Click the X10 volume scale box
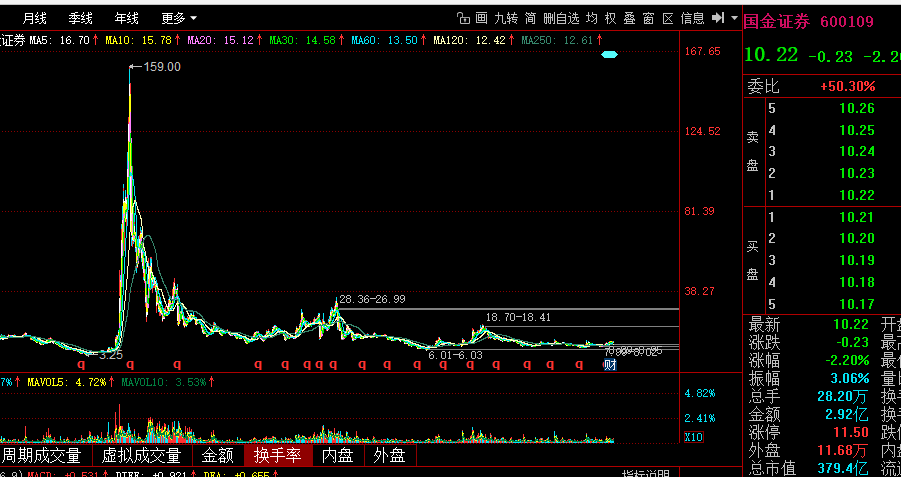901x477 pixels. (x=694, y=437)
